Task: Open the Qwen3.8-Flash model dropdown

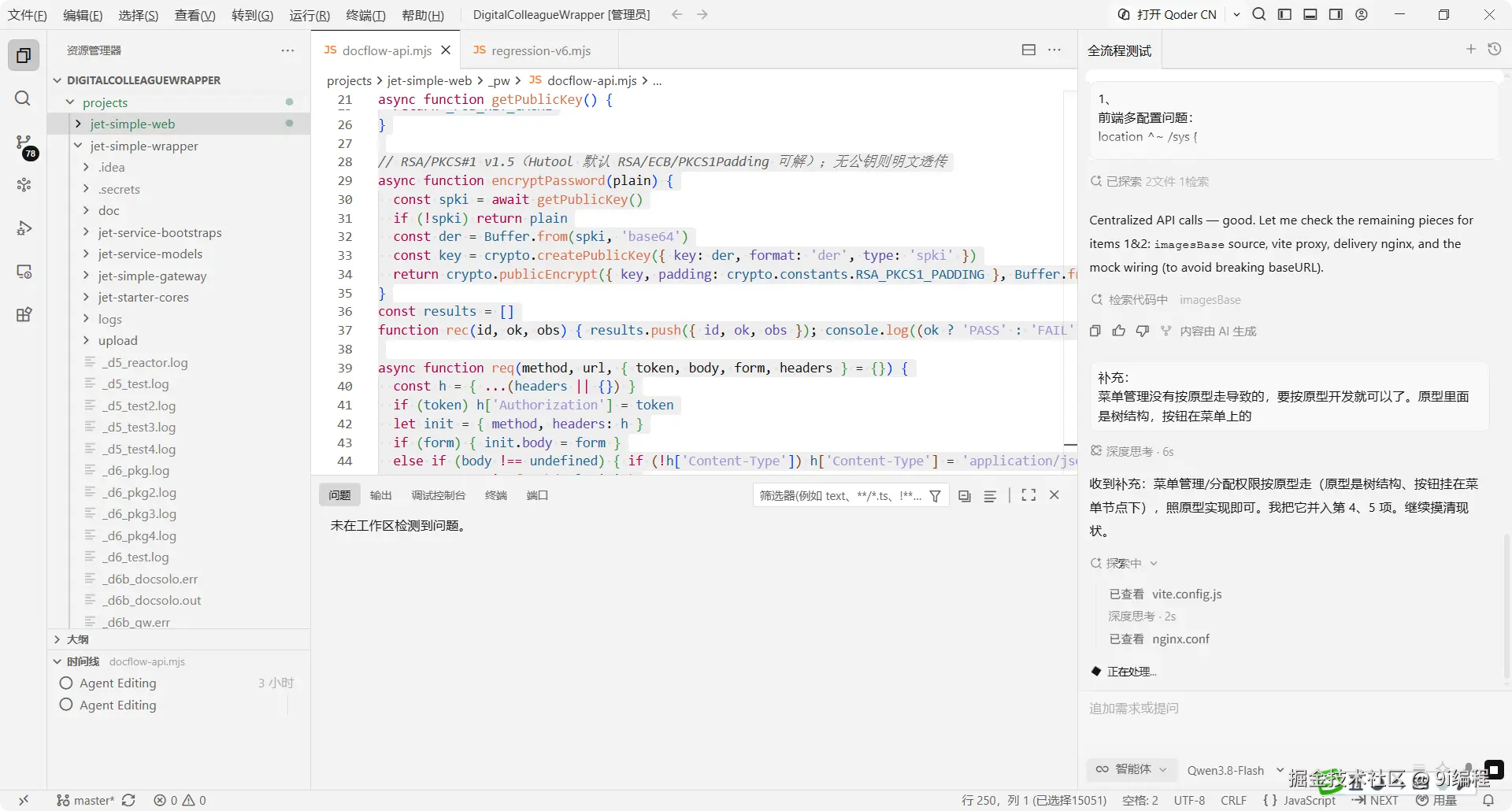Action: coord(1235,770)
